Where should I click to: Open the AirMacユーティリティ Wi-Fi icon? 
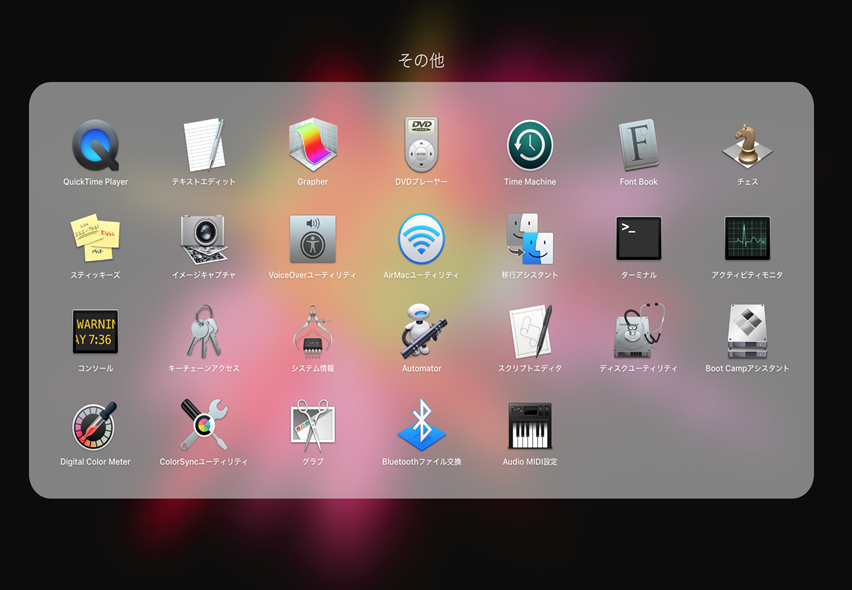[x=421, y=239]
